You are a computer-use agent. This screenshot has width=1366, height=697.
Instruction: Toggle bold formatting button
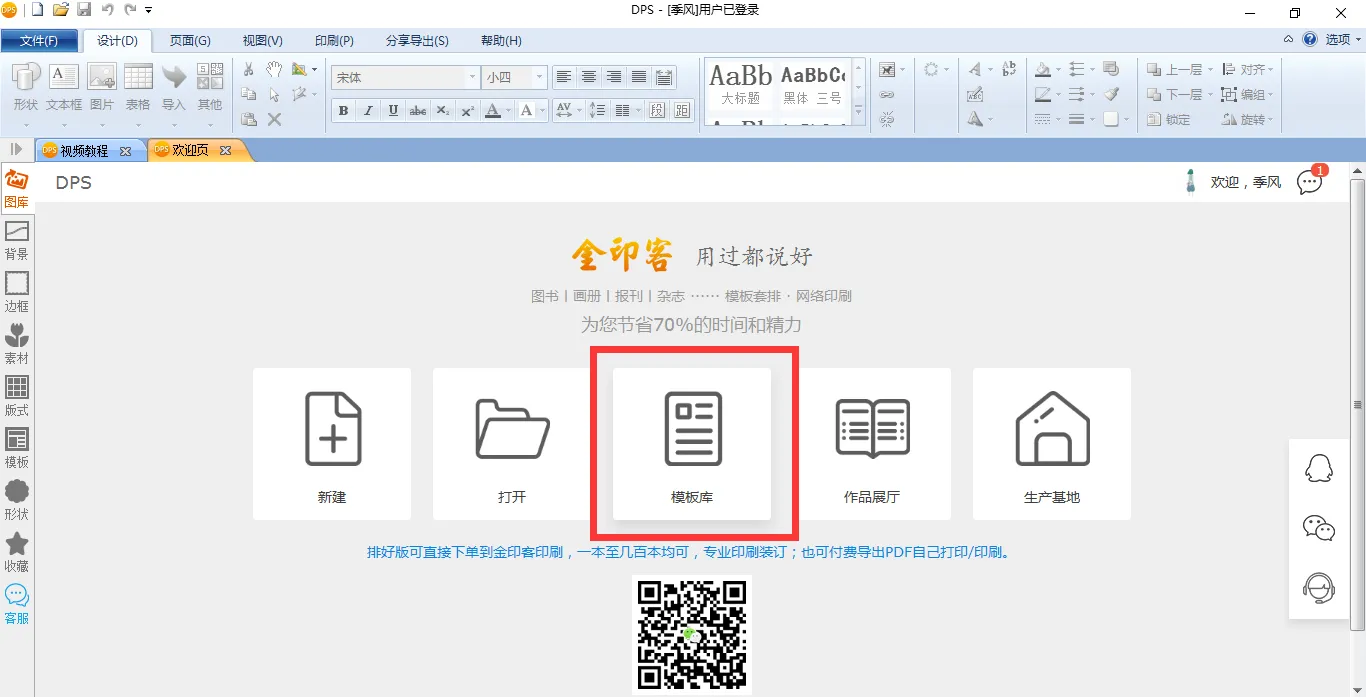tap(343, 111)
